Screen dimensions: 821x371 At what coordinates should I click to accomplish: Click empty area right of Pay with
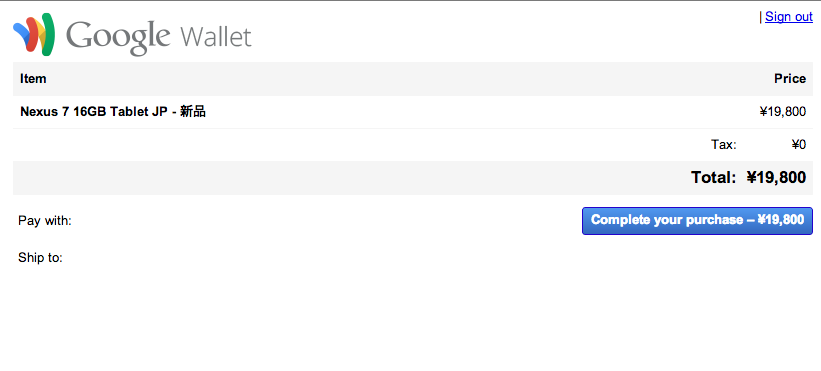[x=325, y=221]
